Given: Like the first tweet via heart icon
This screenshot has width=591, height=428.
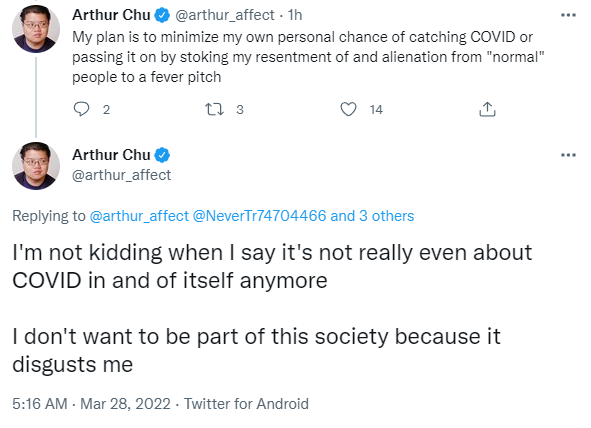Looking at the screenshot, I should [348, 109].
